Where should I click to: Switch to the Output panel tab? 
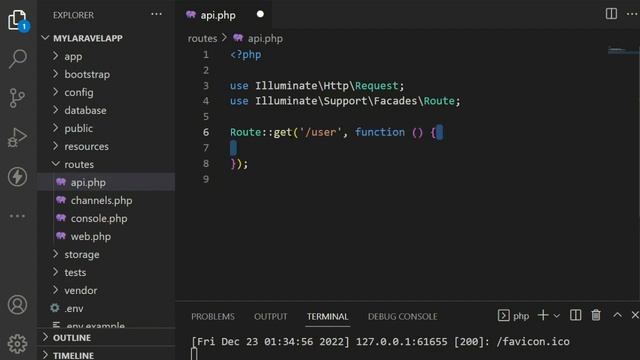(271, 317)
